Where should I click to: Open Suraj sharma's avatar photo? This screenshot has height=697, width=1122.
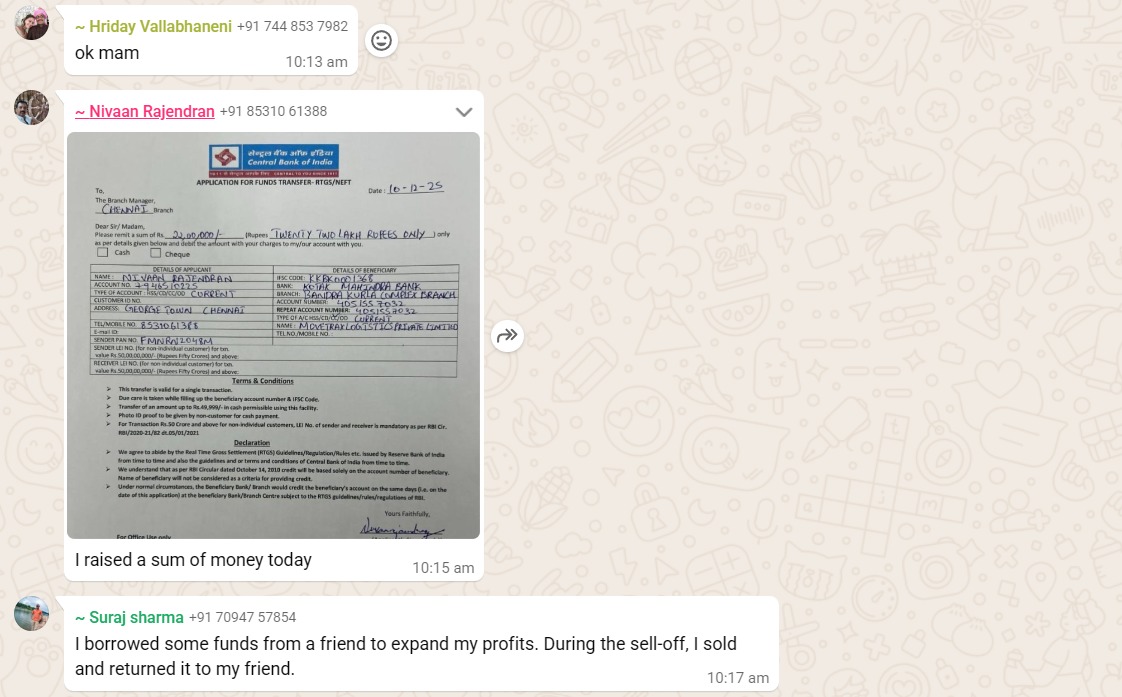point(31,613)
